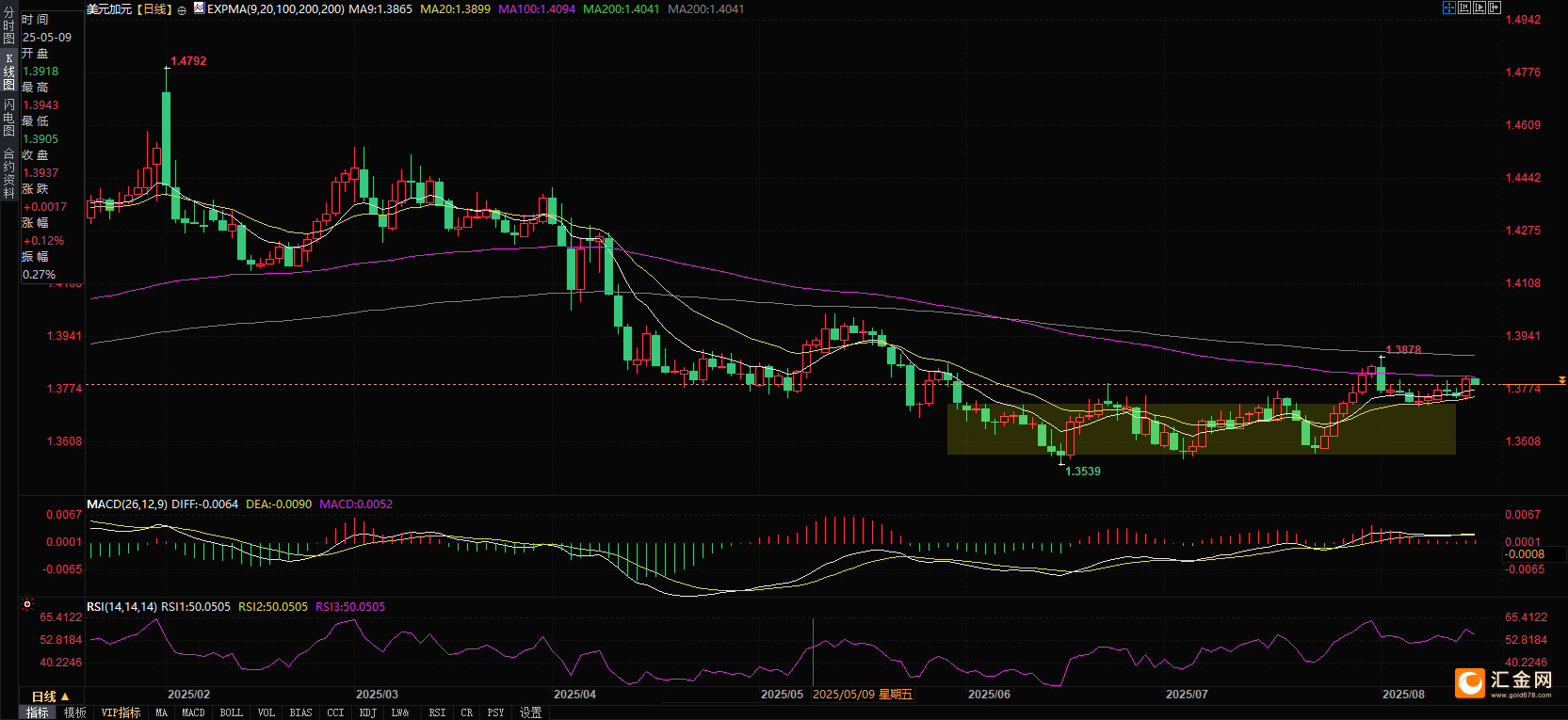Apply the BOLL indicator
This screenshot has height=720, width=1568.
[232, 712]
